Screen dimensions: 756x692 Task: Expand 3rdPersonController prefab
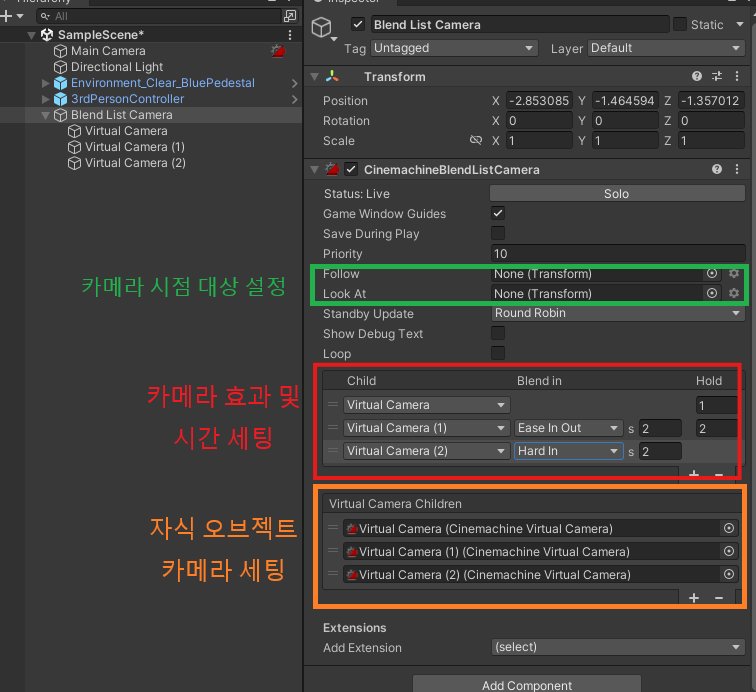coord(46,99)
